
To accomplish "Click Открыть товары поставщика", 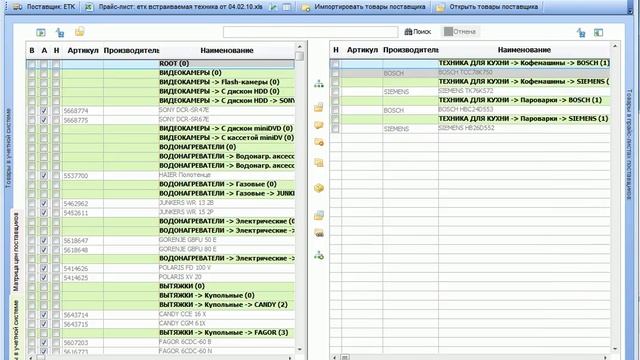I will point(487,7).
